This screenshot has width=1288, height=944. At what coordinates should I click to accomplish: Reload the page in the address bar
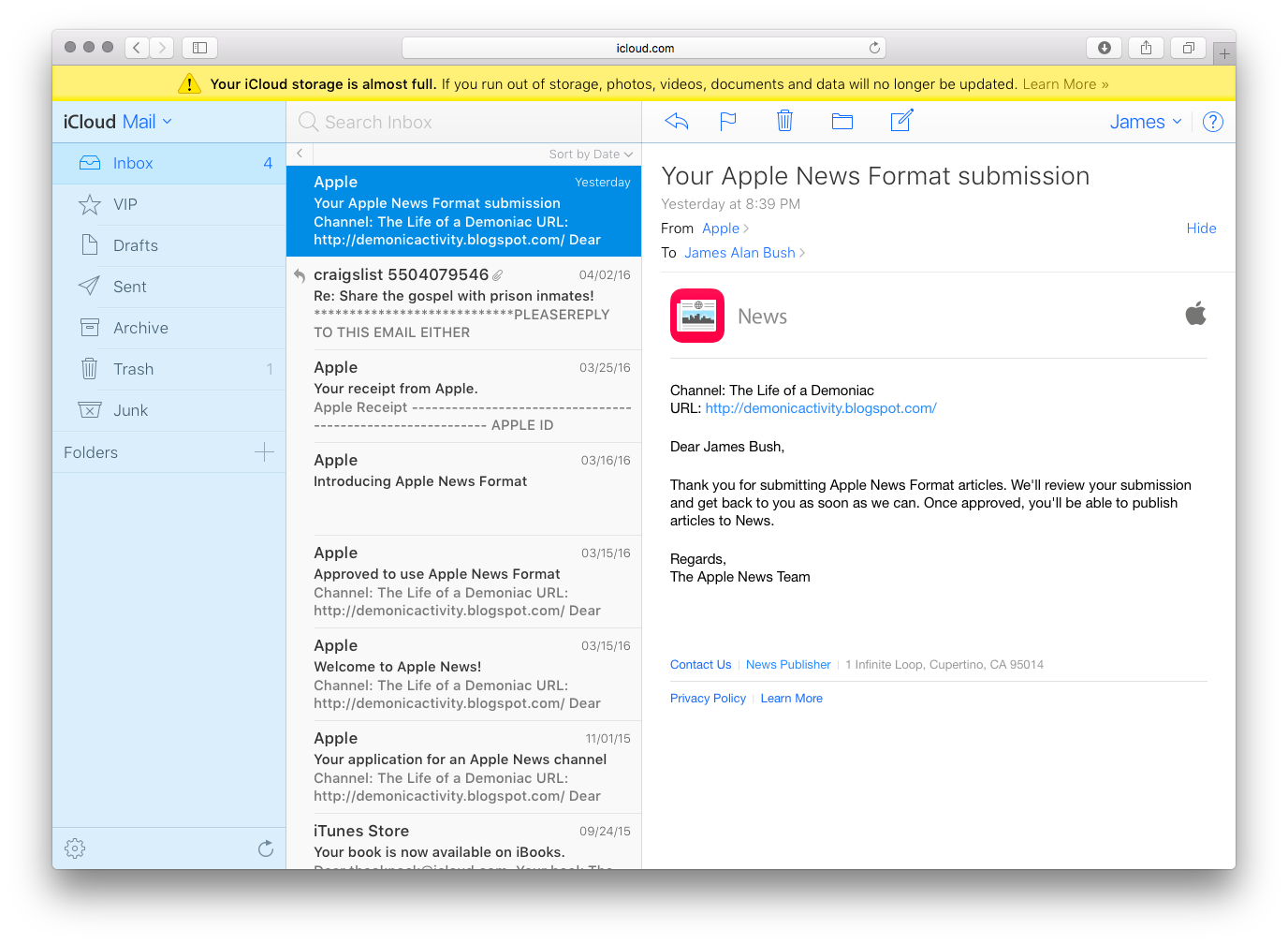tap(874, 47)
